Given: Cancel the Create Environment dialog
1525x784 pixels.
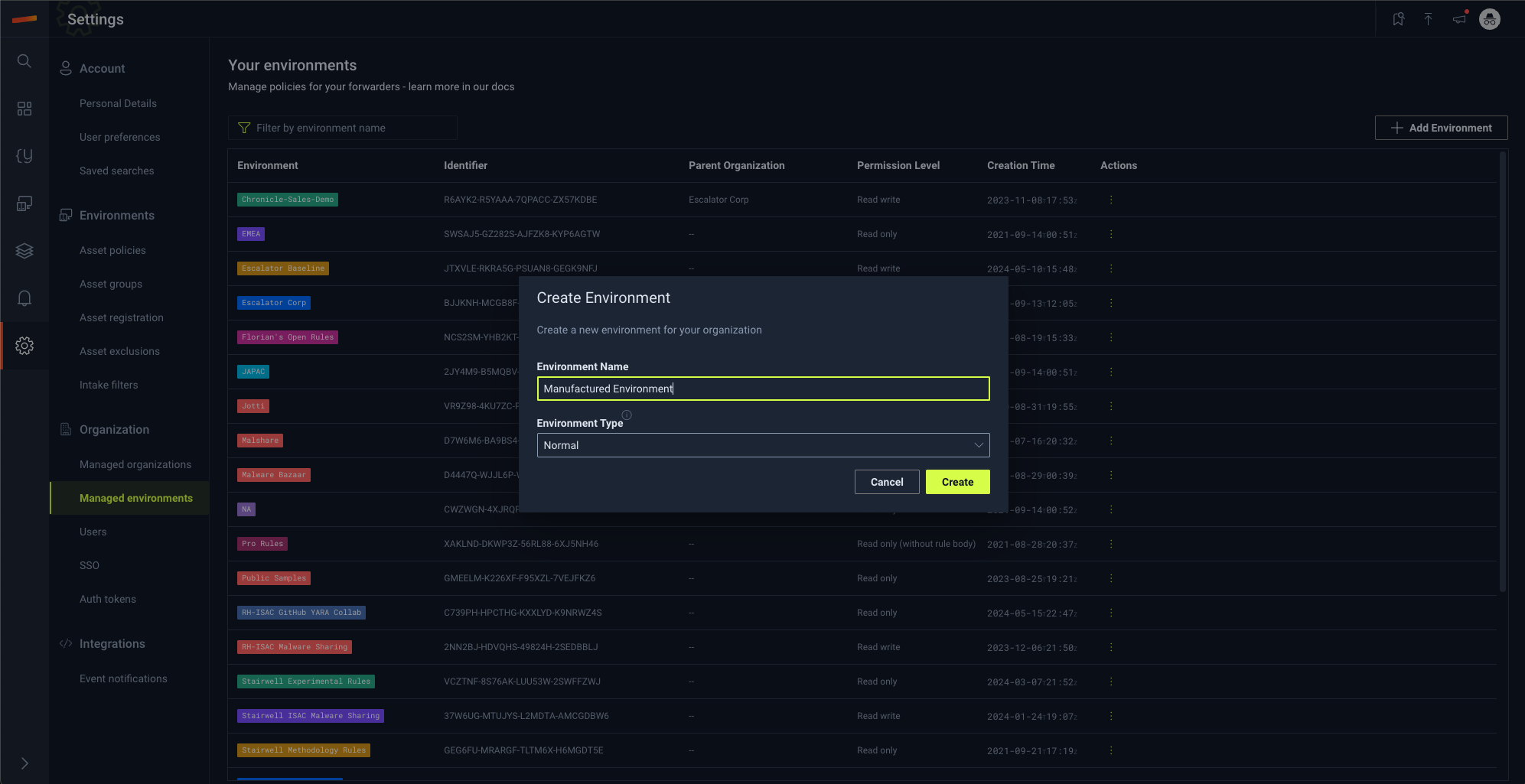Looking at the screenshot, I should (x=887, y=482).
